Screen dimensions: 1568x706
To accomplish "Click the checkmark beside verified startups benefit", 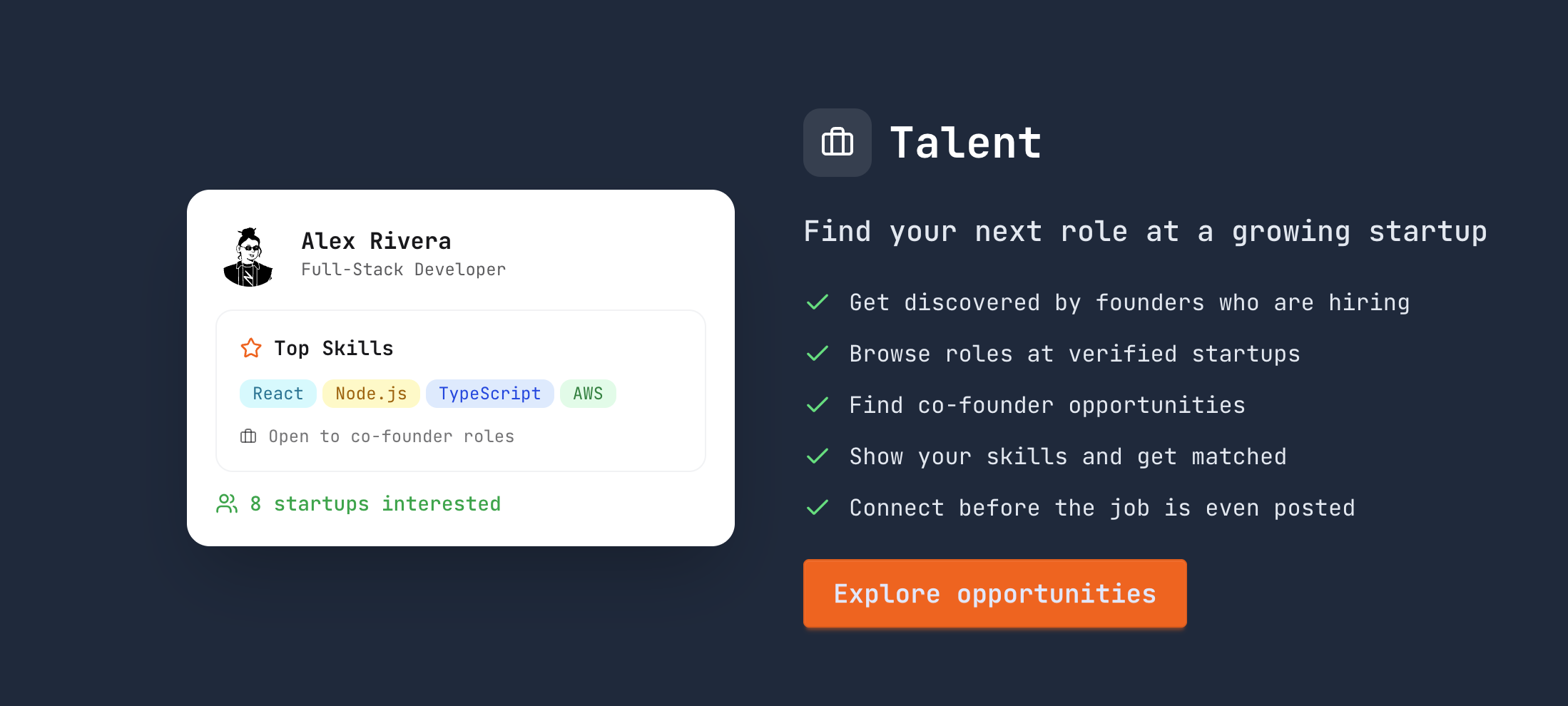I will [818, 354].
